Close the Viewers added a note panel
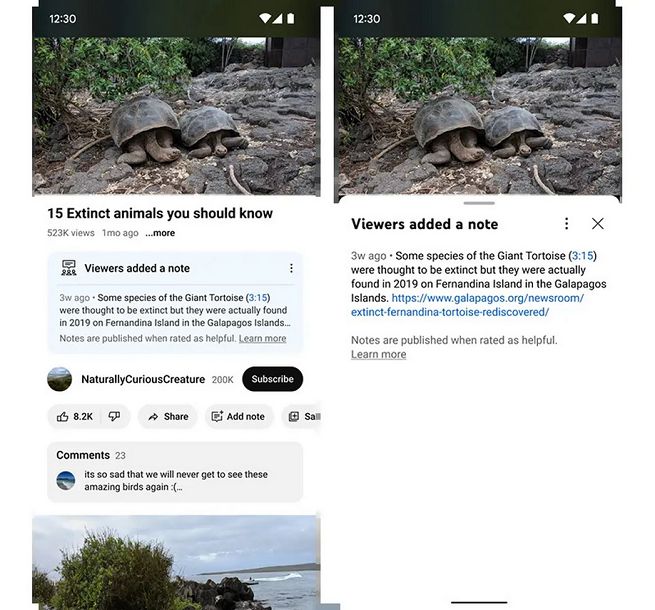 598,224
